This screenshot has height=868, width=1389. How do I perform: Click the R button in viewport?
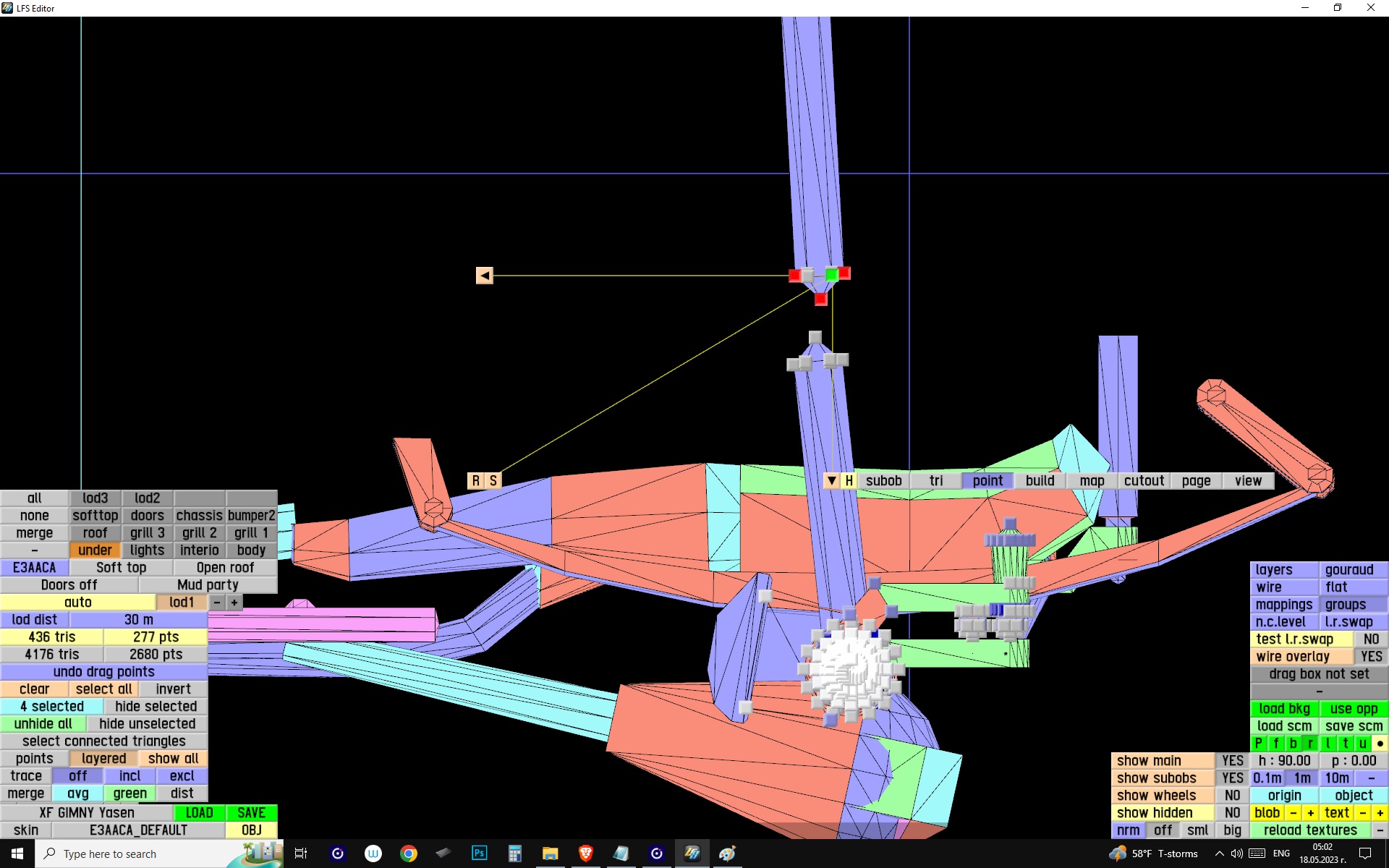coord(475,481)
